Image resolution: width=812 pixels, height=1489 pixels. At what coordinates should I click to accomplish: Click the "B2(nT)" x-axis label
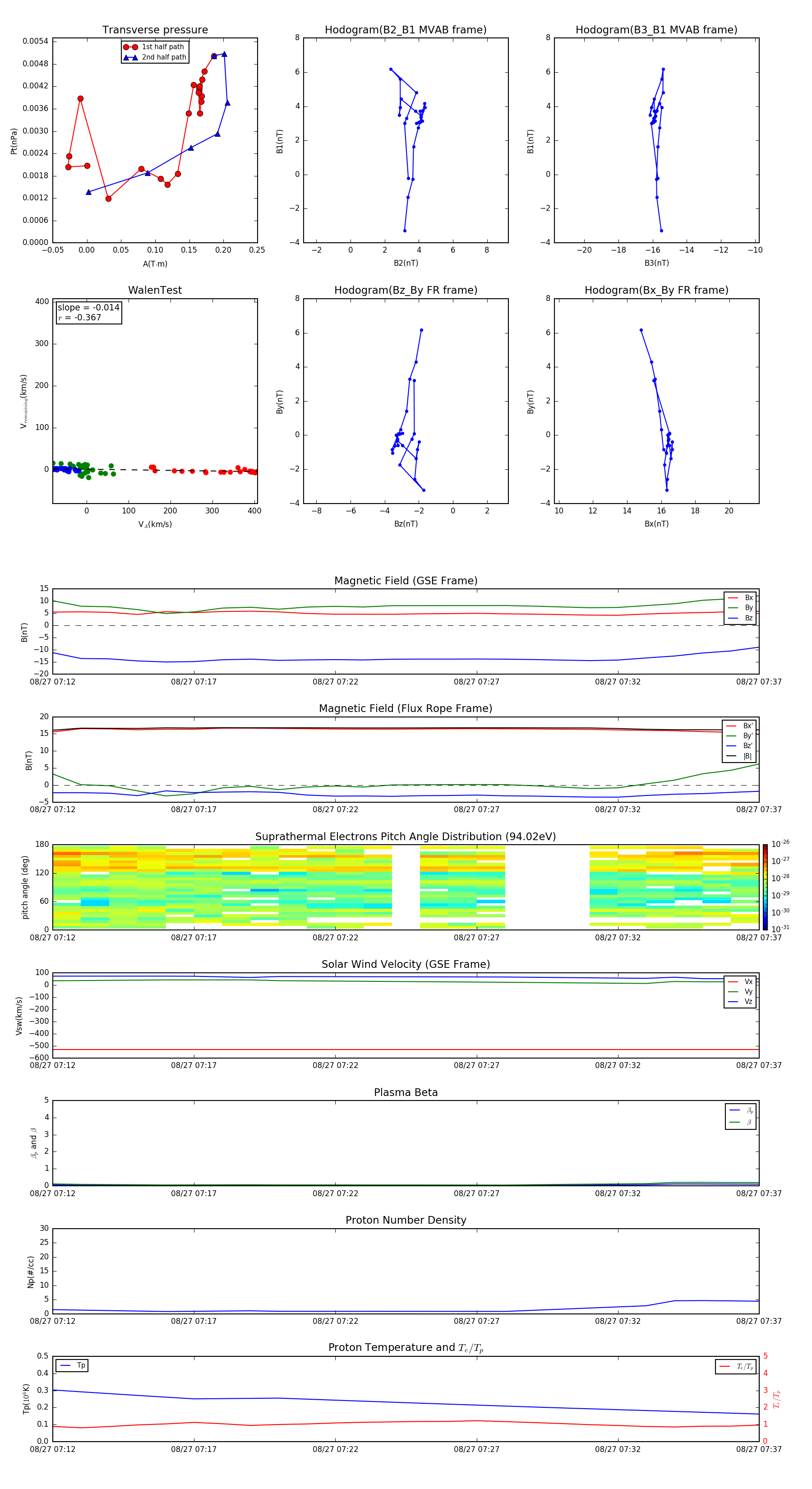click(406, 263)
